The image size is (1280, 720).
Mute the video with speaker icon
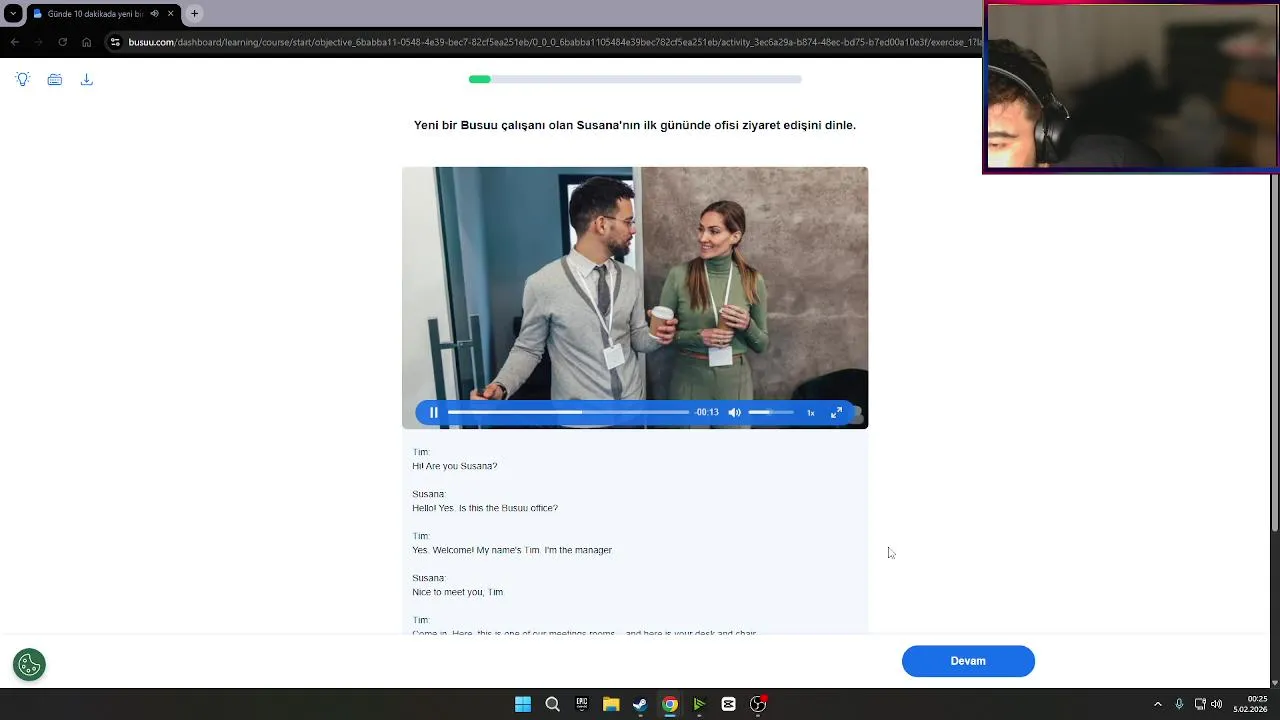point(735,412)
